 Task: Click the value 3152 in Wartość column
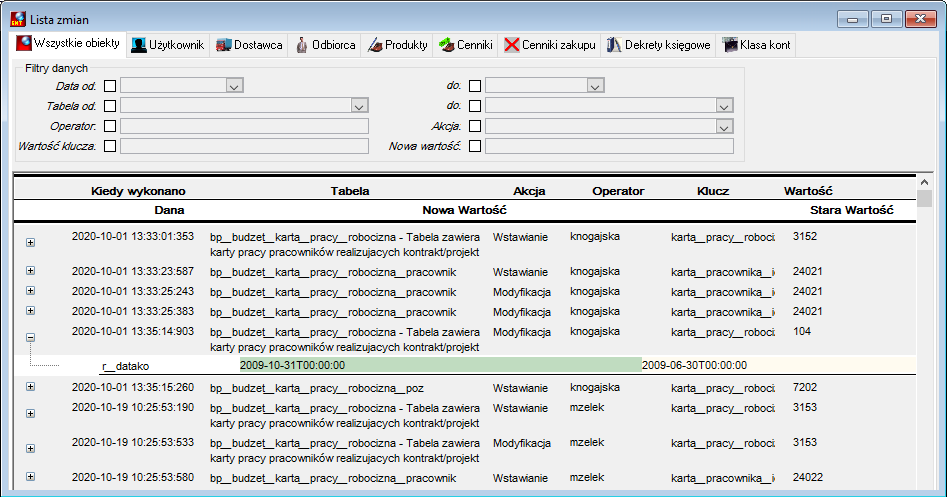tap(804, 236)
